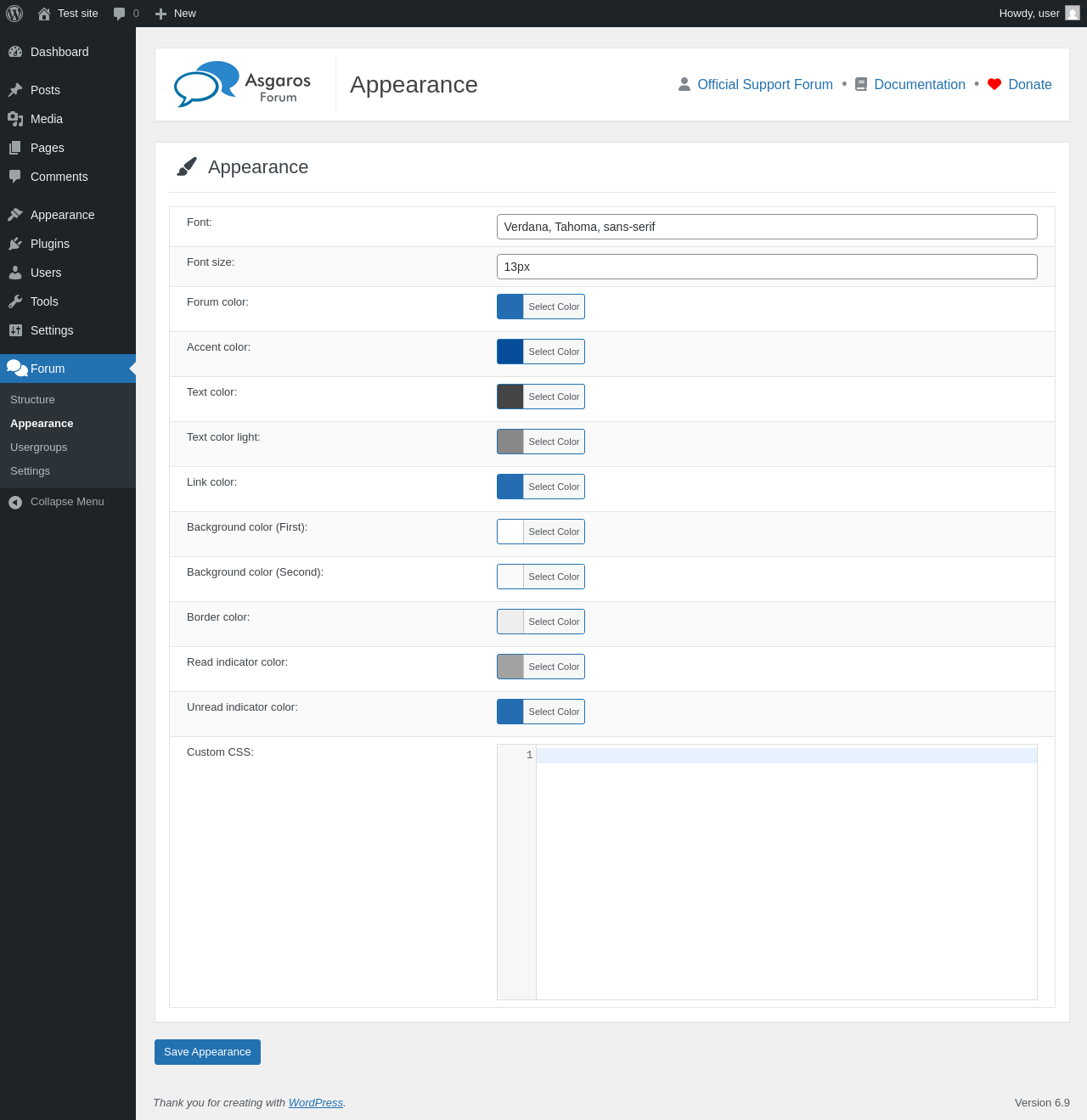Image resolution: width=1087 pixels, height=1120 pixels.
Task: Open the Usergroups submenu item
Action: pos(38,447)
